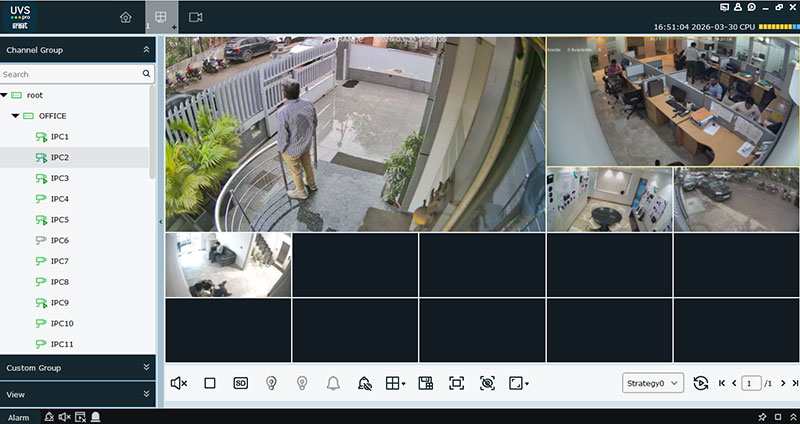Select the large entrance camera feed
Viewport: 800px width, 424px height.
pyautogui.click(x=355, y=134)
